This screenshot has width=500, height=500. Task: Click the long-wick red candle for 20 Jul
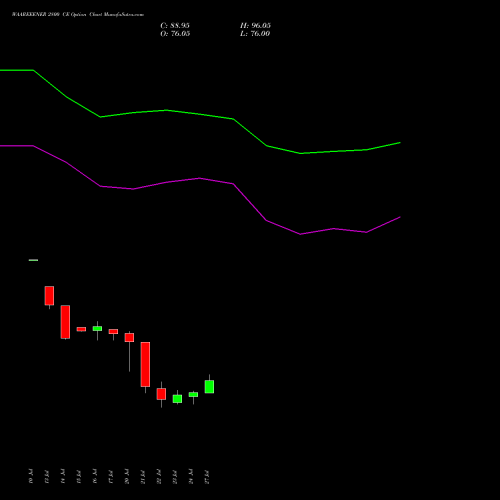(129, 337)
